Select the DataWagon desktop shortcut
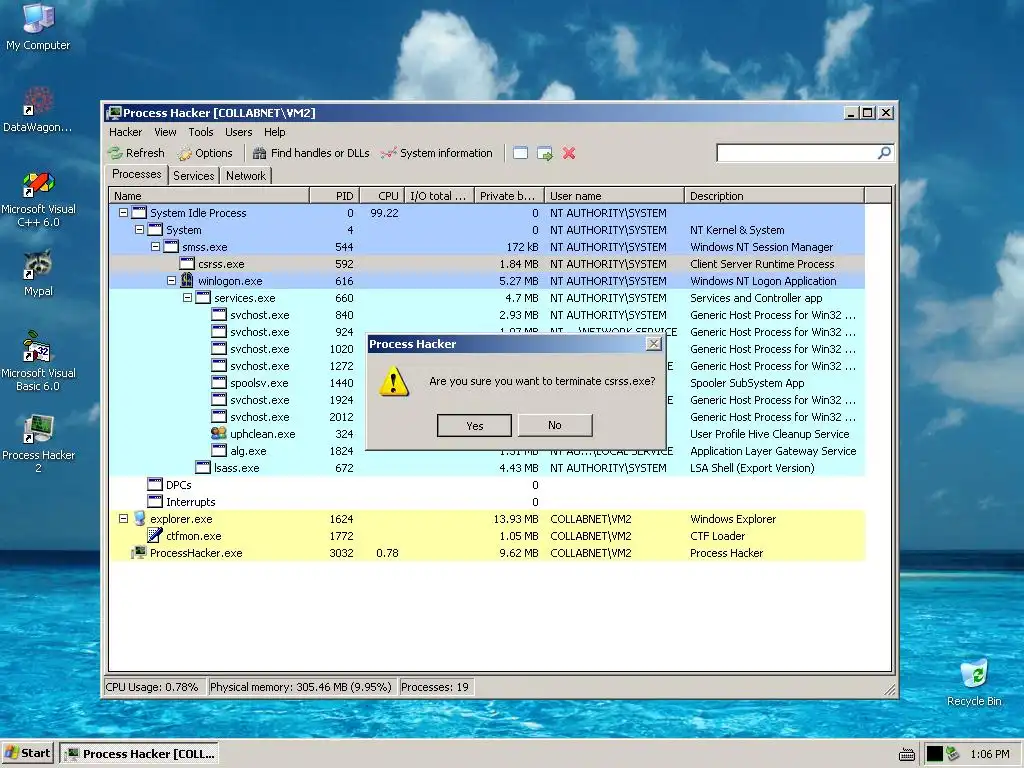 coord(38,109)
